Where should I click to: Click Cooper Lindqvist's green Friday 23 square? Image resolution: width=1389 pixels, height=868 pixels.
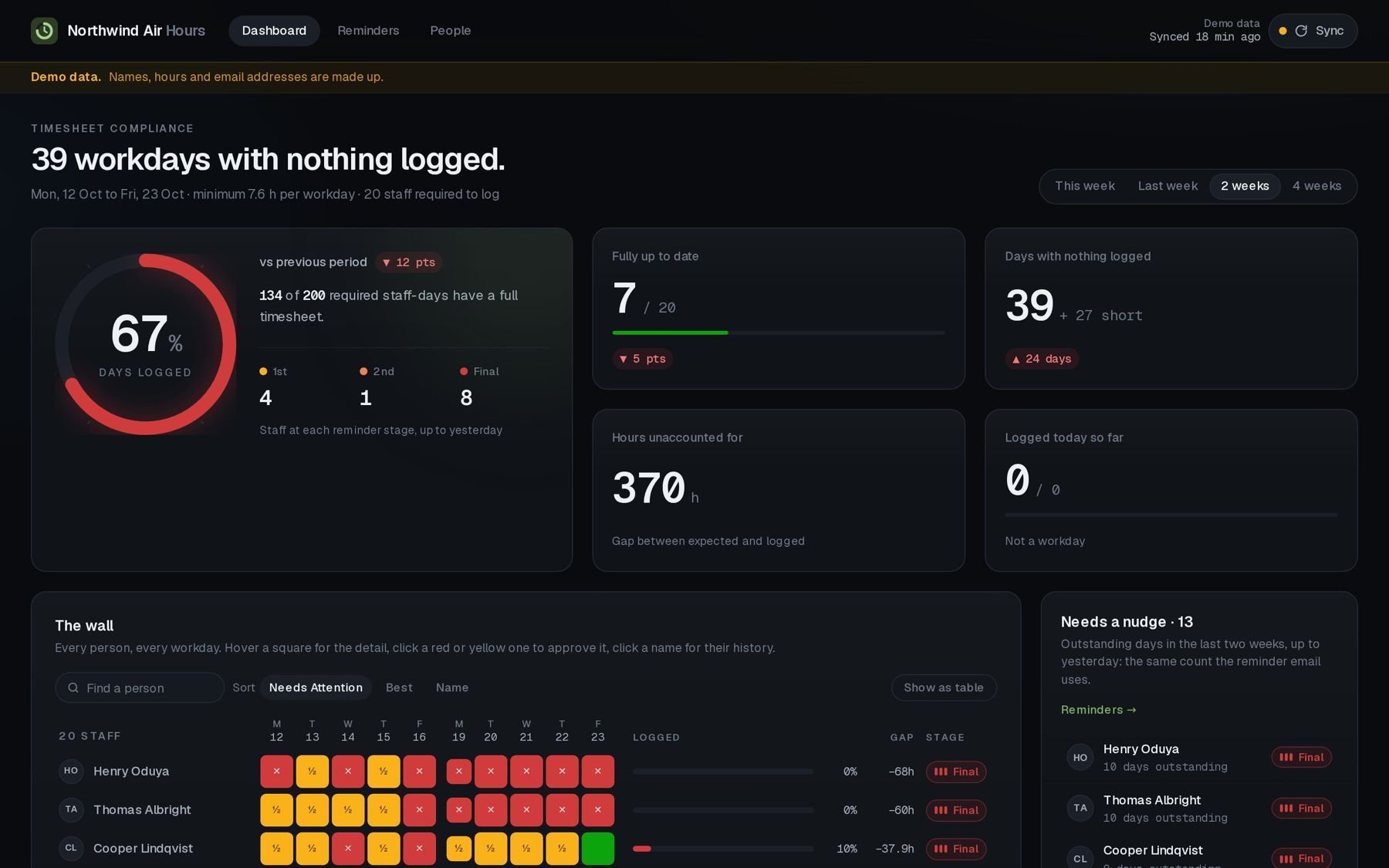[598, 849]
